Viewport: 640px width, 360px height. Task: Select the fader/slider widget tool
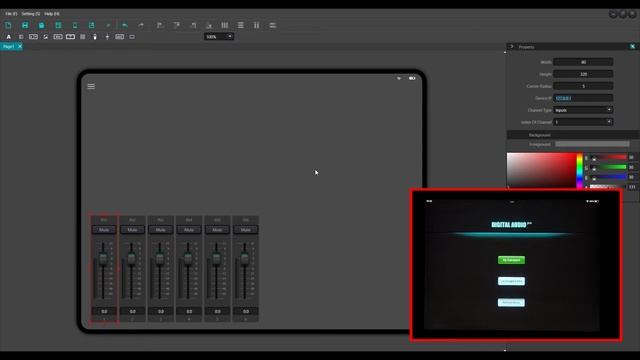click(x=107, y=37)
